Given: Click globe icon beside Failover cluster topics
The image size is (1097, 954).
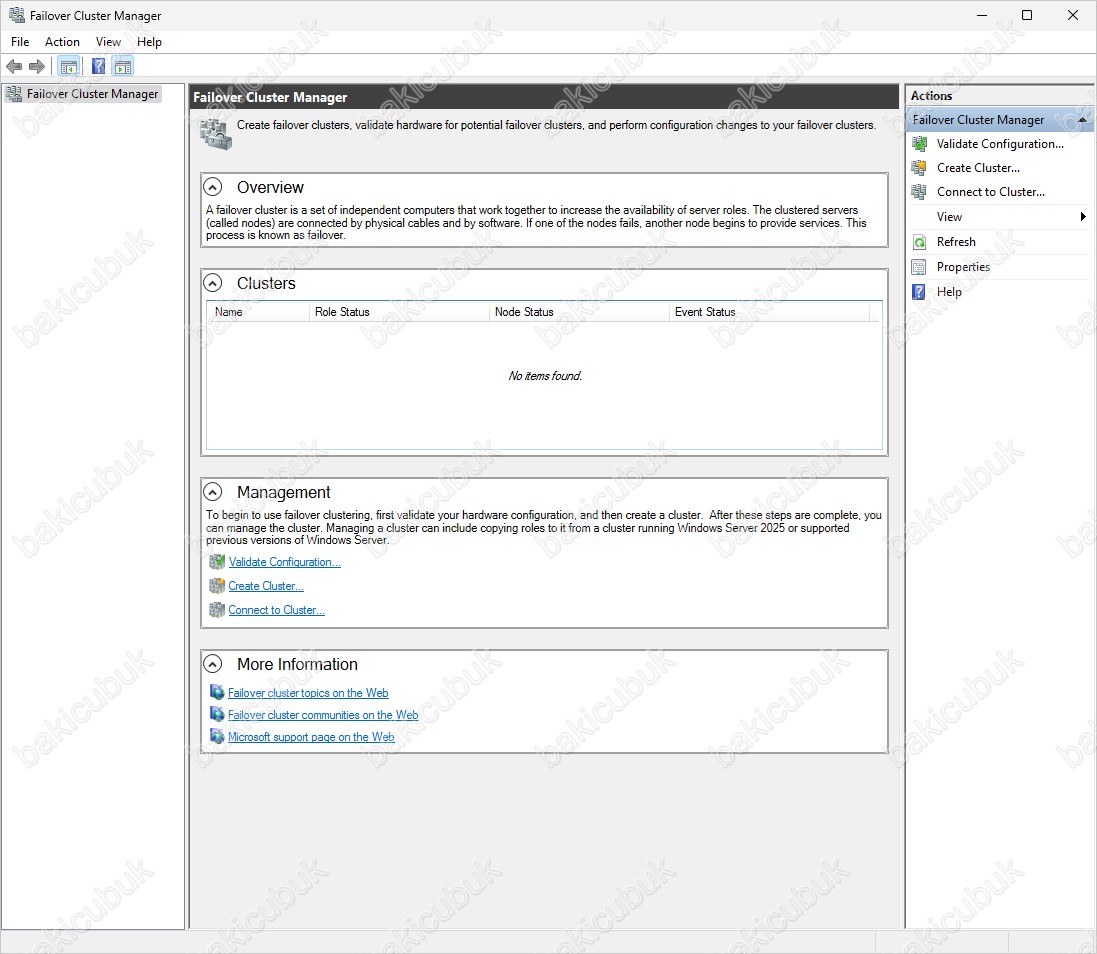Looking at the screenshot, I should click(217, 692).
